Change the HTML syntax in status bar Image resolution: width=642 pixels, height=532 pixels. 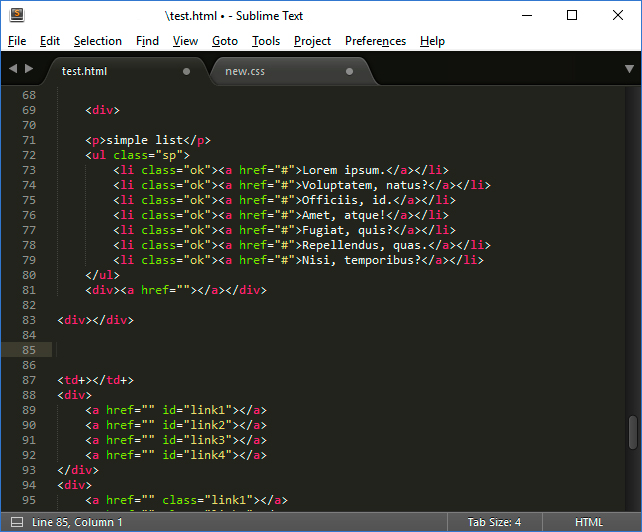[589, 522]
